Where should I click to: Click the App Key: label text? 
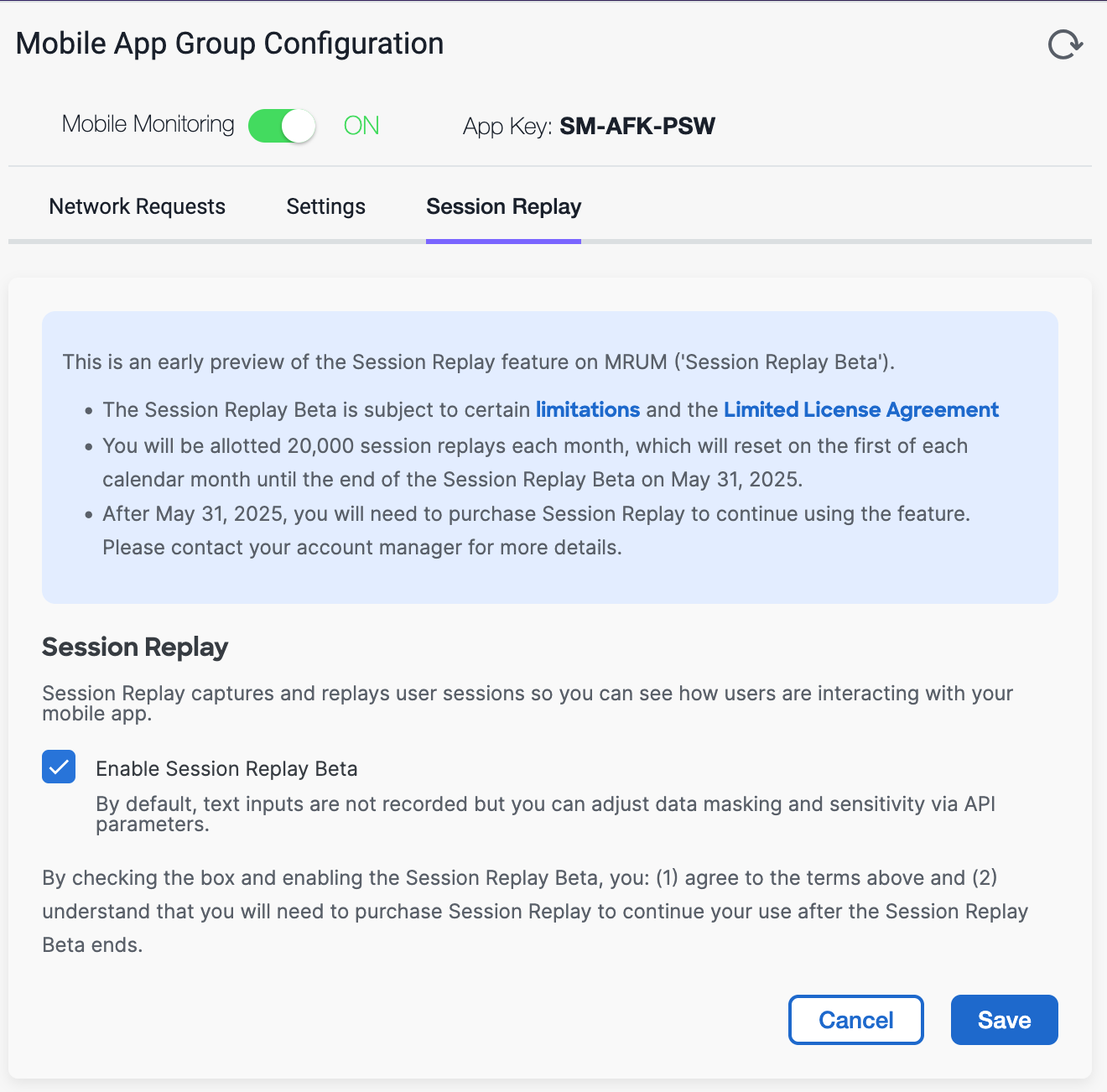[507, 127]
